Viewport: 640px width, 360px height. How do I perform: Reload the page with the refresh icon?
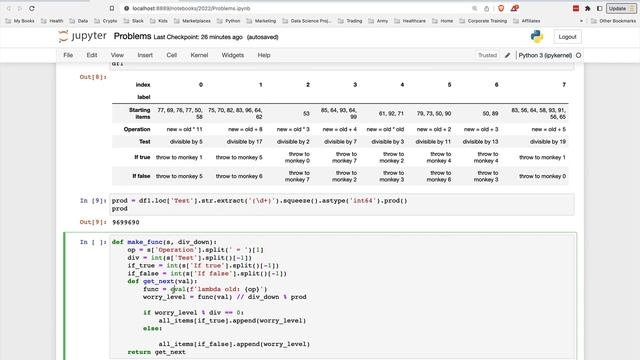point(31,8)
